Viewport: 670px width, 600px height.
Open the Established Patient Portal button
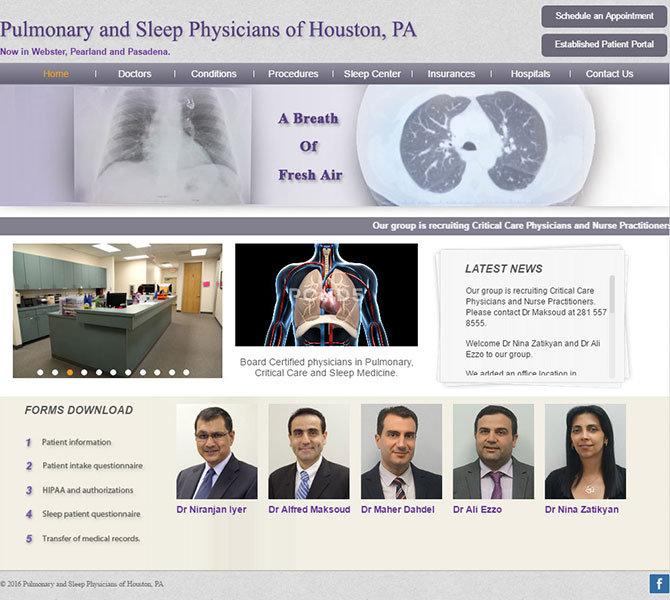click(604, 45)
